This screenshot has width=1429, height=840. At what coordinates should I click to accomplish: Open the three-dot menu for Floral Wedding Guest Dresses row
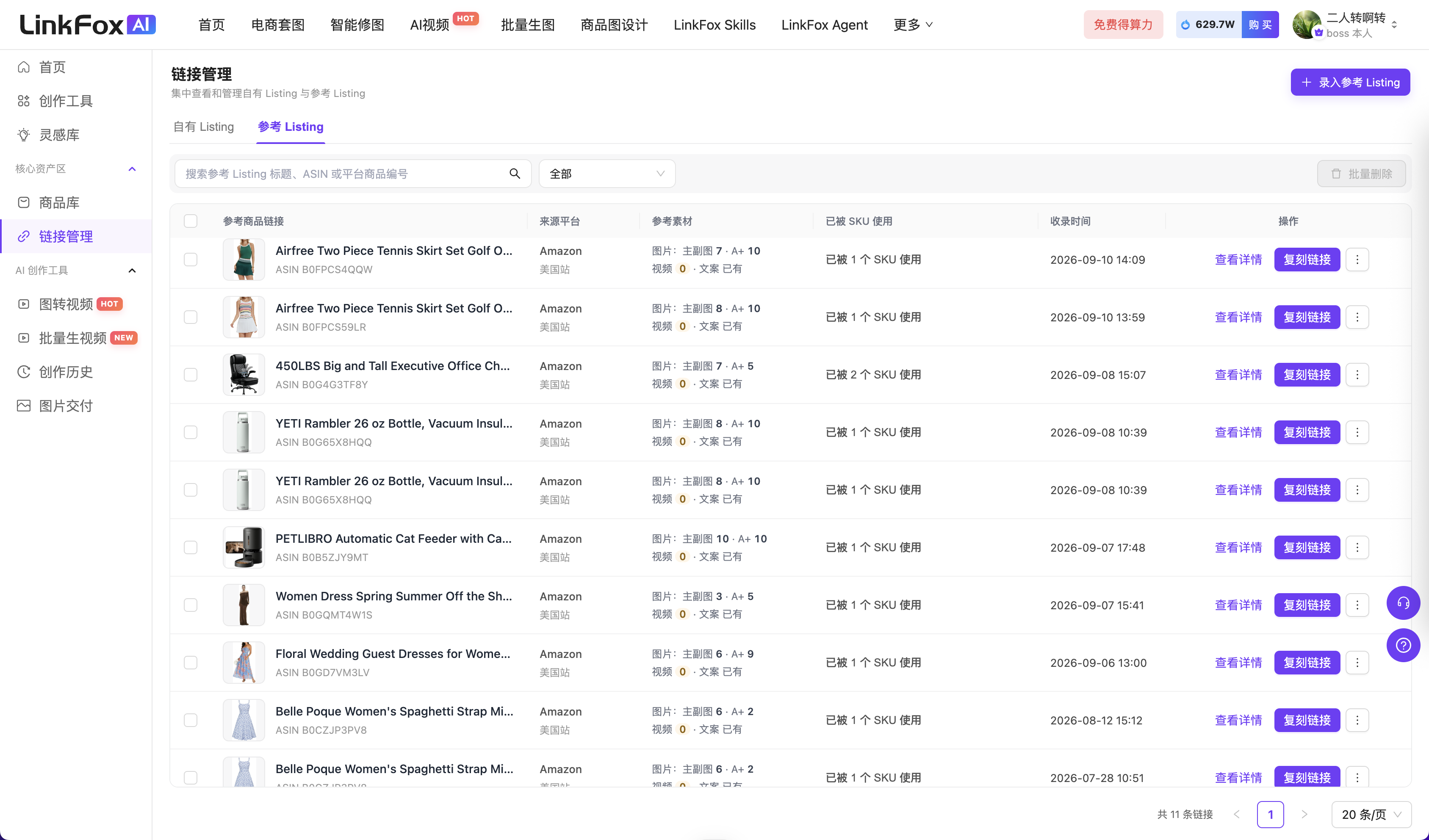[1357, 663]
